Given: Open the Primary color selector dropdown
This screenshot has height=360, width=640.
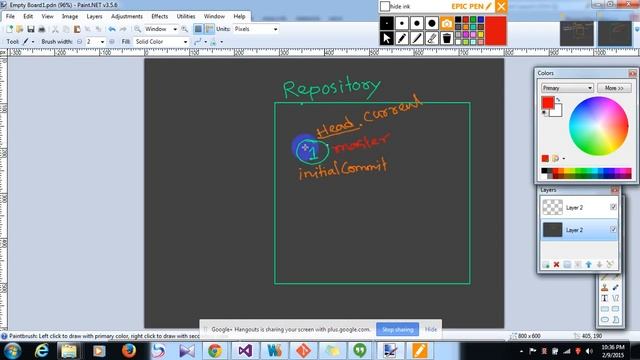Looking at the screenshot, I should coord(567,88).
